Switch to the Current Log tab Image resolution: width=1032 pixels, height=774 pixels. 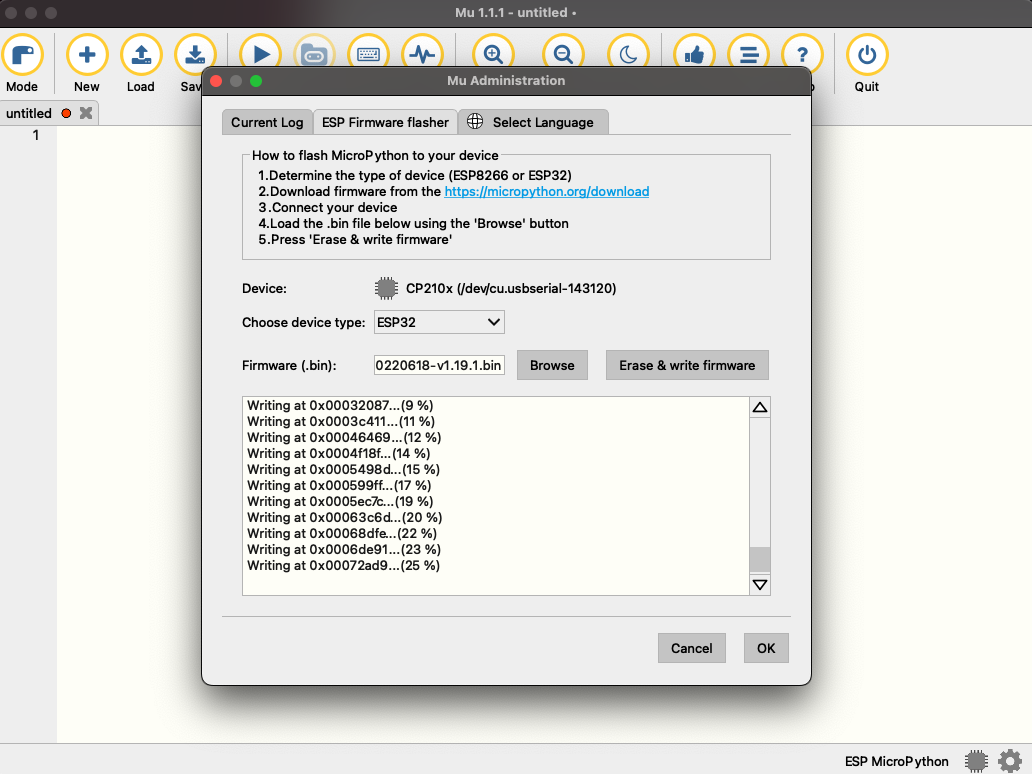(267, 122)
